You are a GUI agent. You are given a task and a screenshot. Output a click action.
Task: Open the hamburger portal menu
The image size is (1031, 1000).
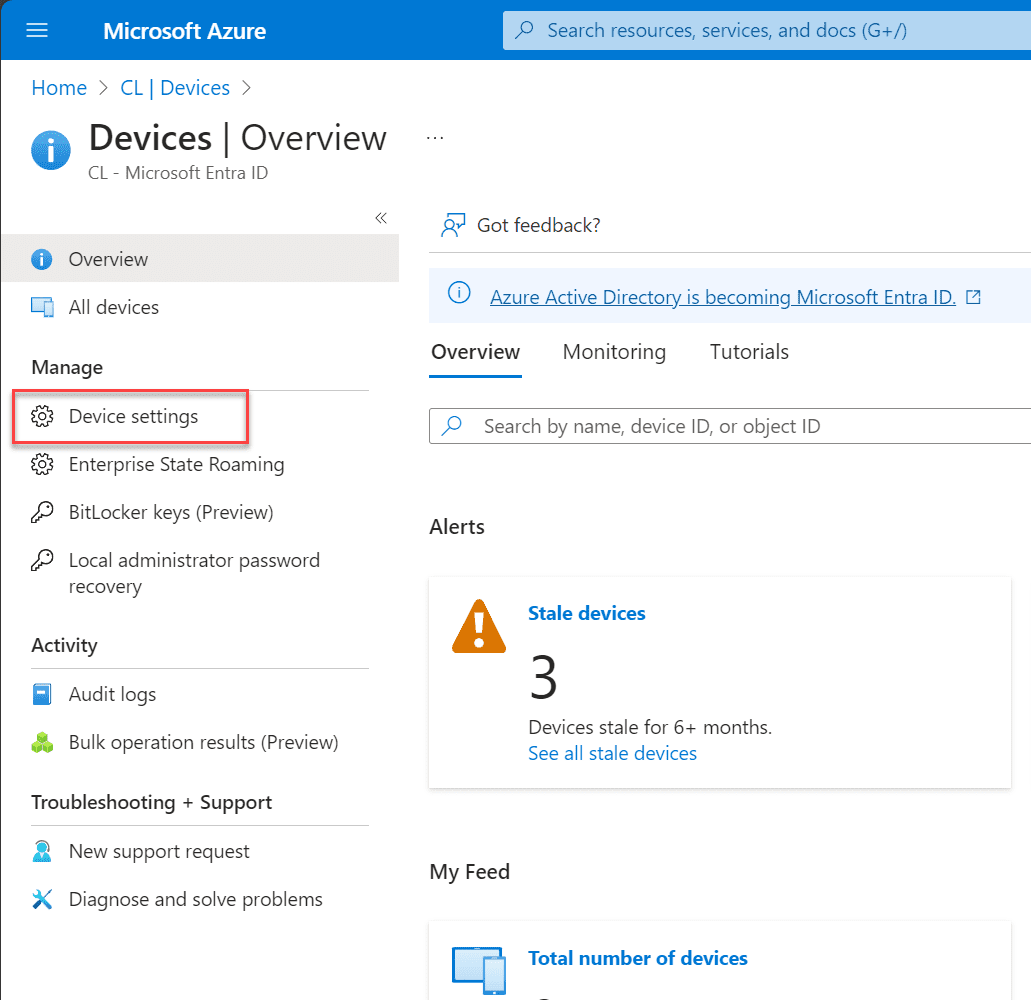pos(37,30)
